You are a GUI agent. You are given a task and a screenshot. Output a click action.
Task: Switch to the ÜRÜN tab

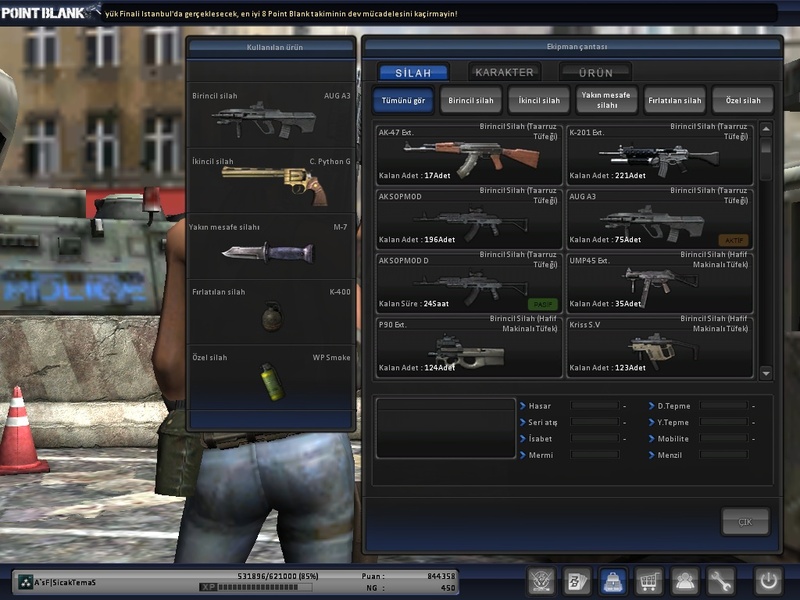click(x=595, y=72)
